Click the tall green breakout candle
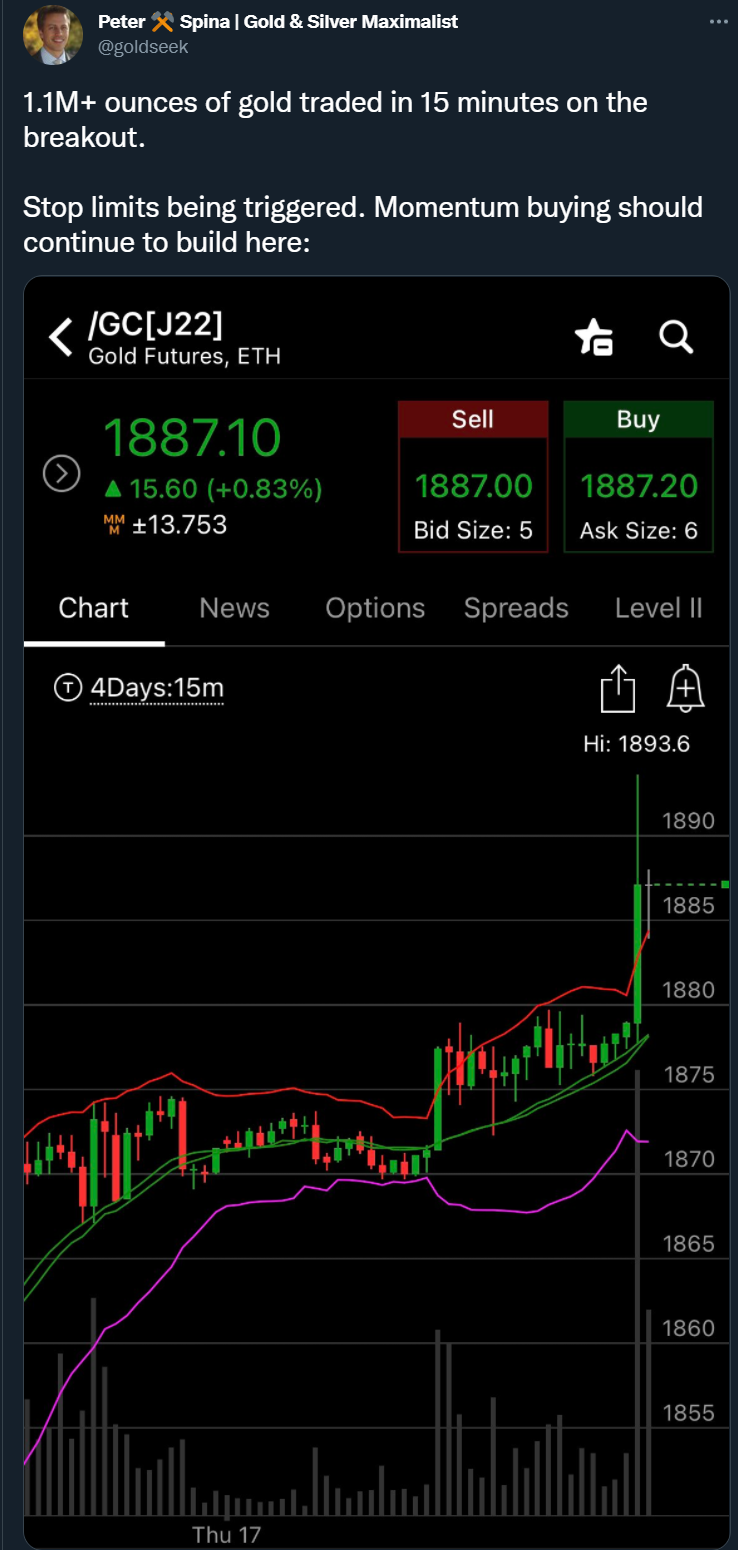Viewport: 738px width, 1550px height. [637, 950]
